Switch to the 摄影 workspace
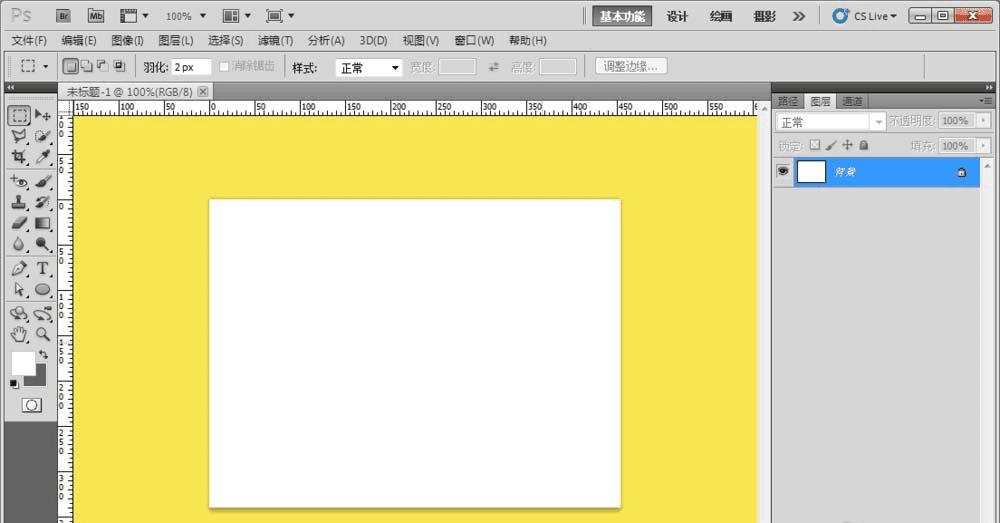 pos(764,16)
